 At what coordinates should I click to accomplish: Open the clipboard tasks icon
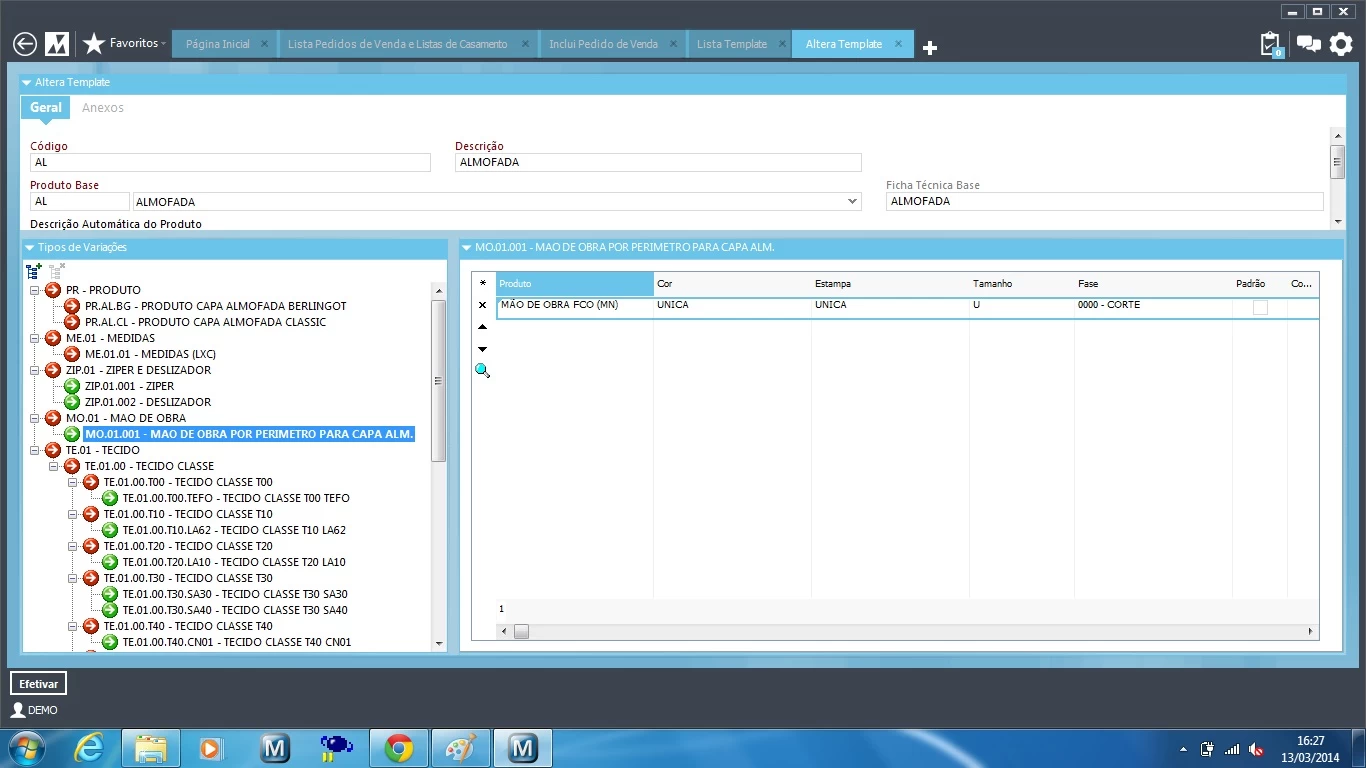[x=1270, y=45]
